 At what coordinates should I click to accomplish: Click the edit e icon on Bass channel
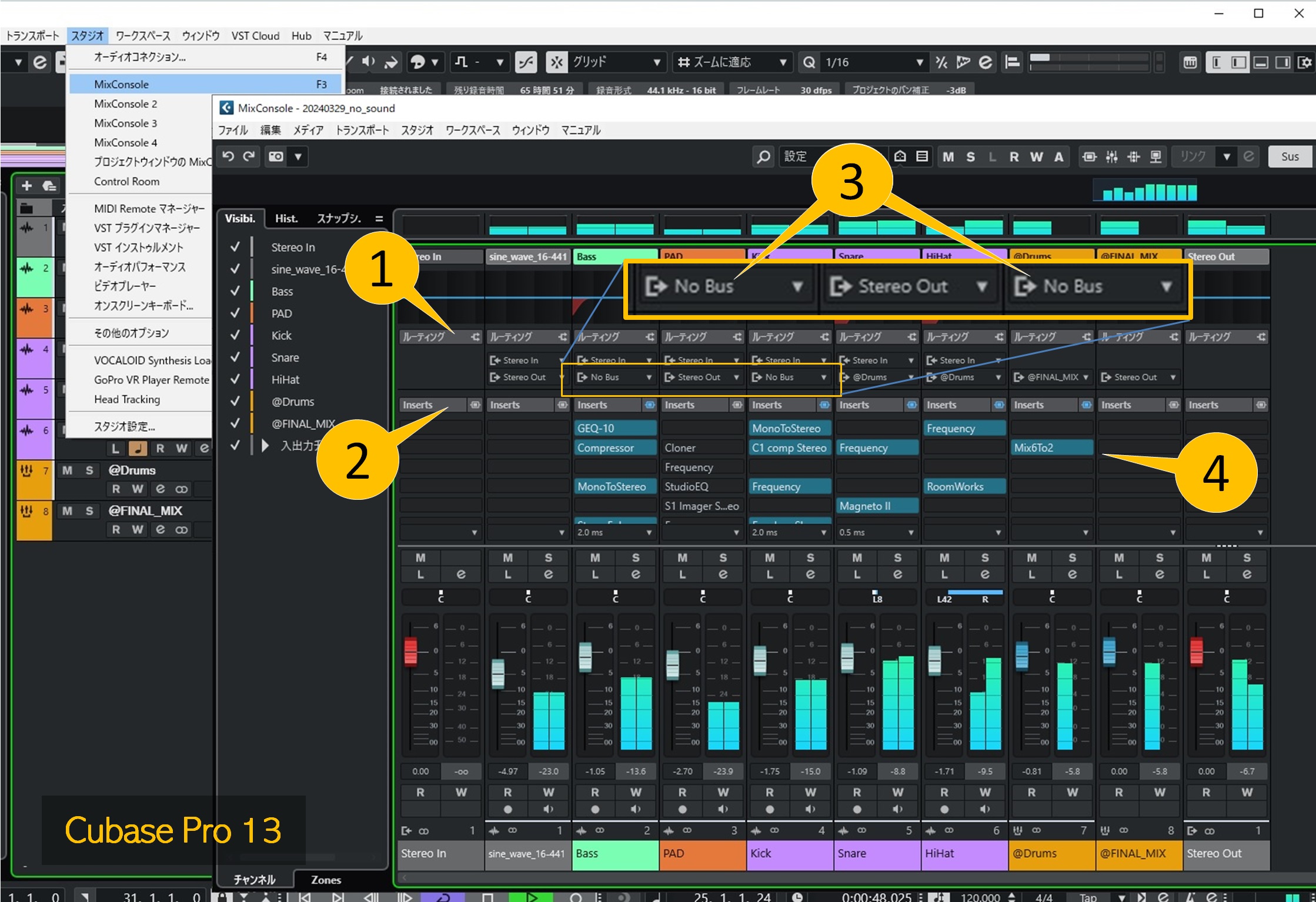coord(636,574)
